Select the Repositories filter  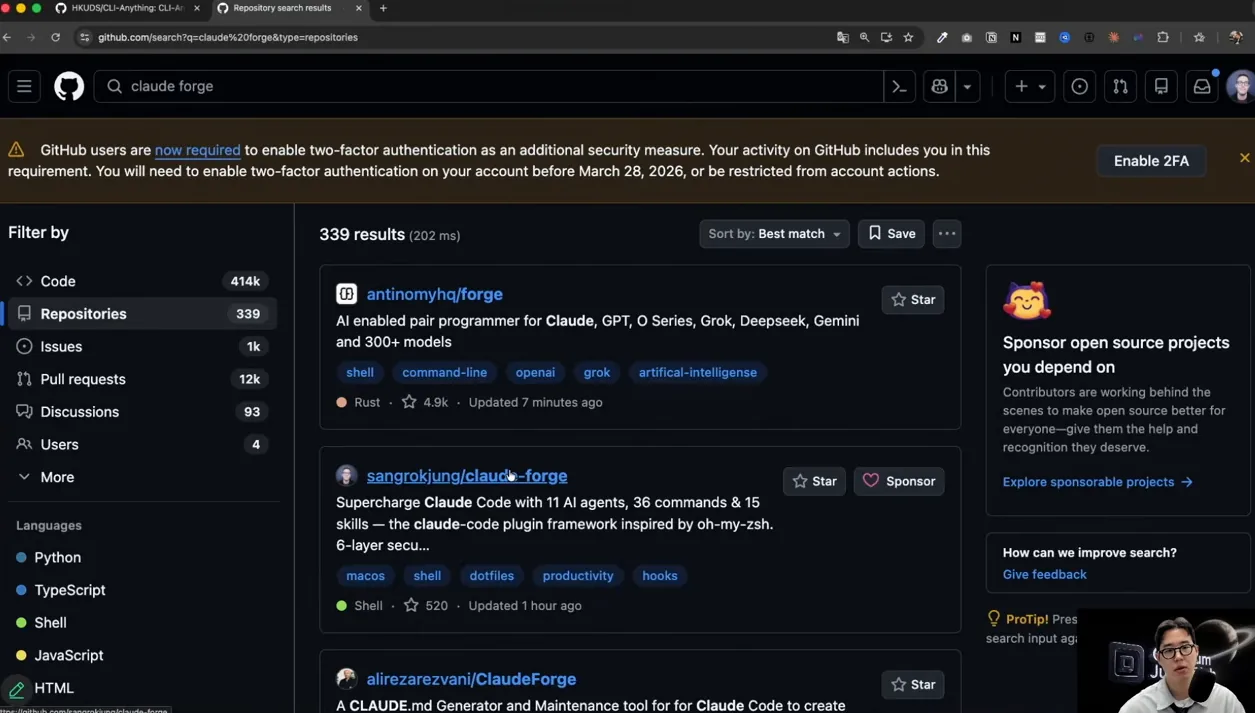(x=142, y=314)
